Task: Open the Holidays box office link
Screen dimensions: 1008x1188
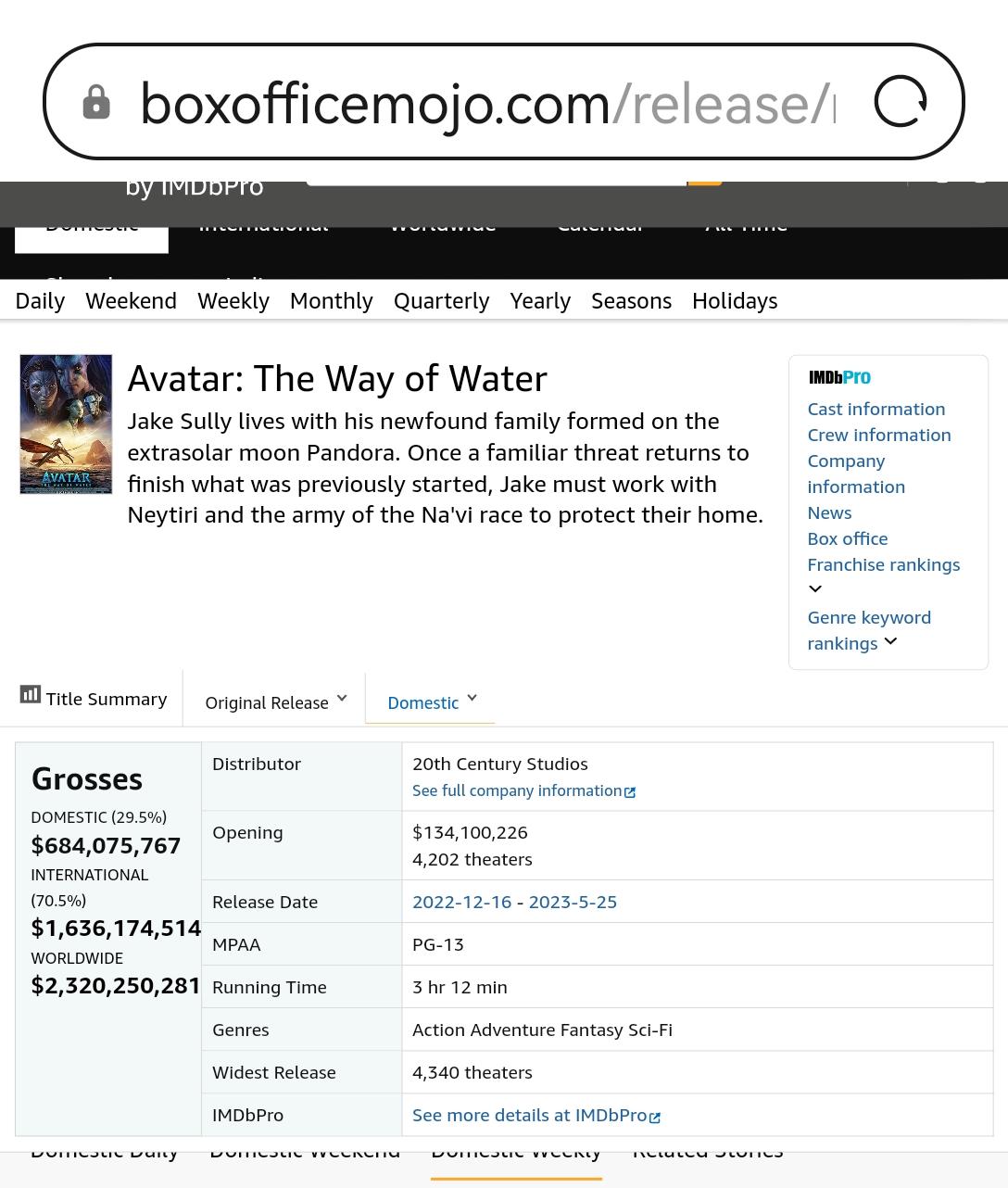Action: [x=735, y=300]
